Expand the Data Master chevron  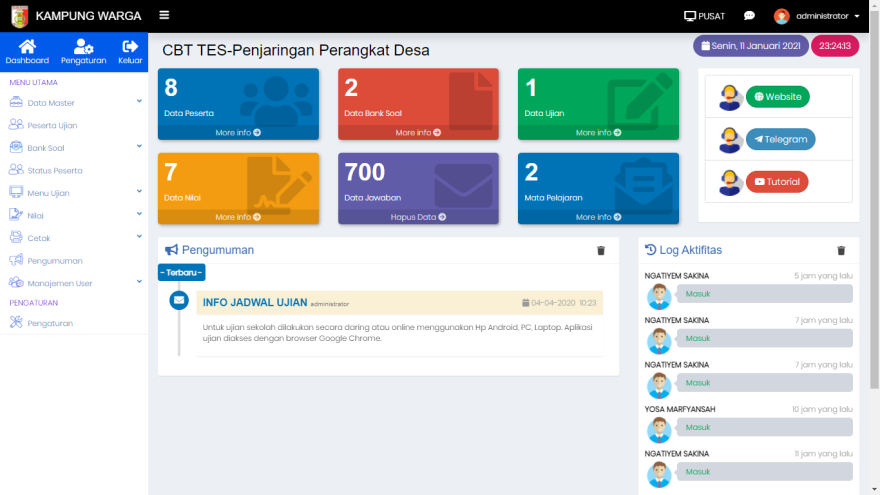[139, 102]
